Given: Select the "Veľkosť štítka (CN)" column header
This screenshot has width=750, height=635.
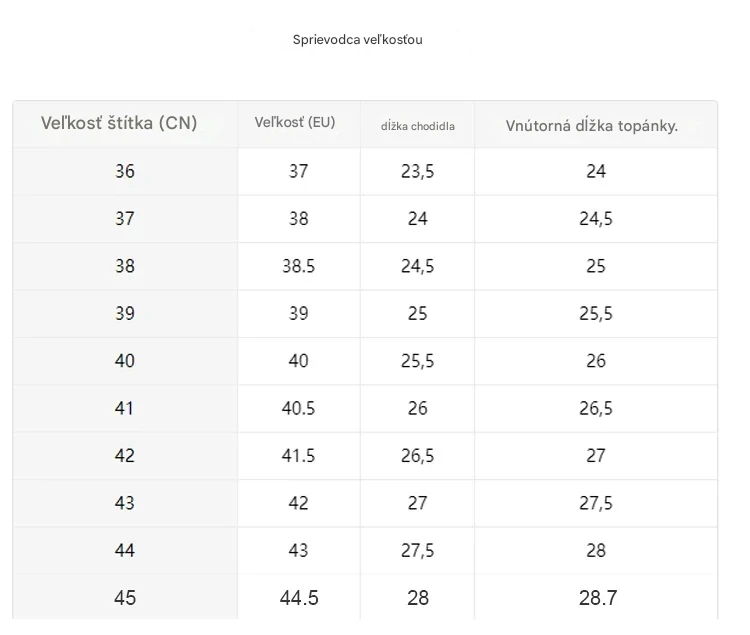Looking at the screenshot, I should pos(119,124).
